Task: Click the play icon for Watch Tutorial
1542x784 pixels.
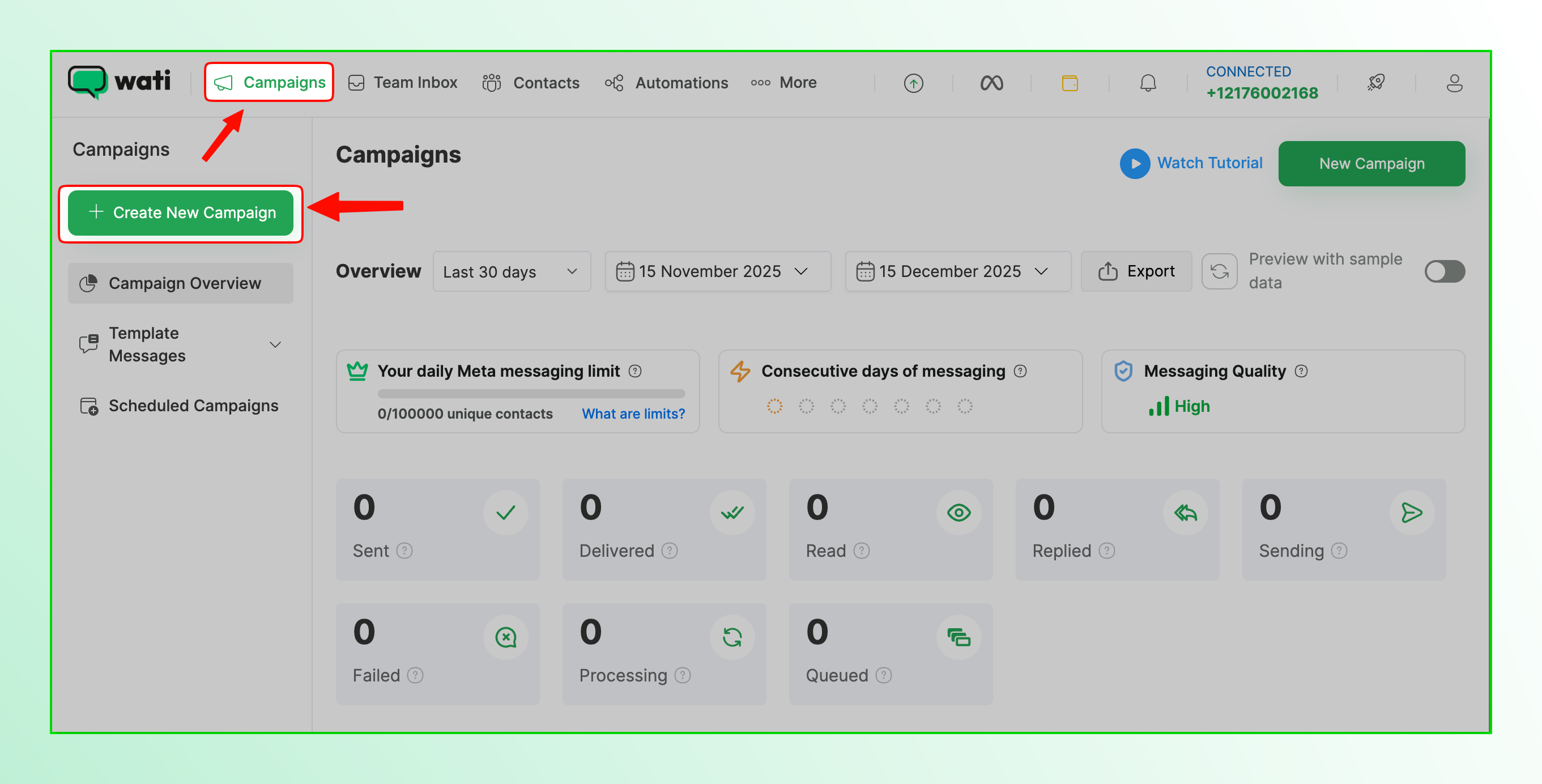Action: 1134,163
